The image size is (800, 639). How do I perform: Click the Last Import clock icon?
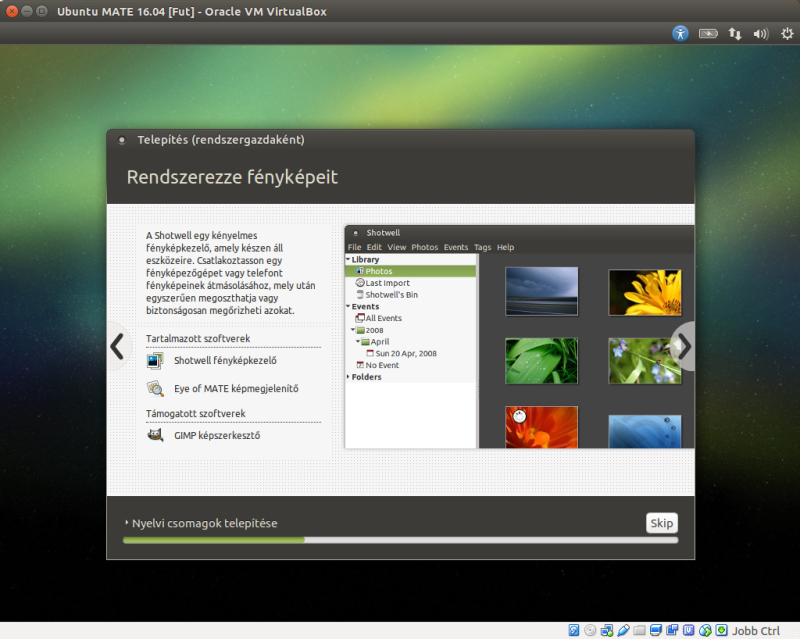pyautogui.click(x=360, y=283)
